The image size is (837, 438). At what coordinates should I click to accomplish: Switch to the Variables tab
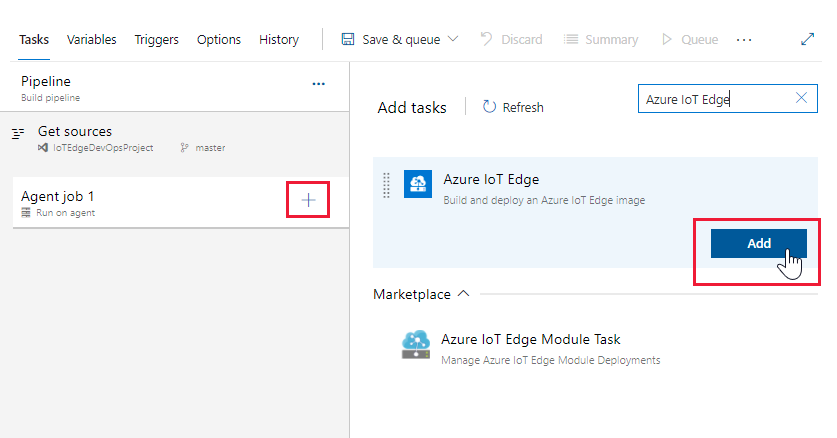(91, 40)
